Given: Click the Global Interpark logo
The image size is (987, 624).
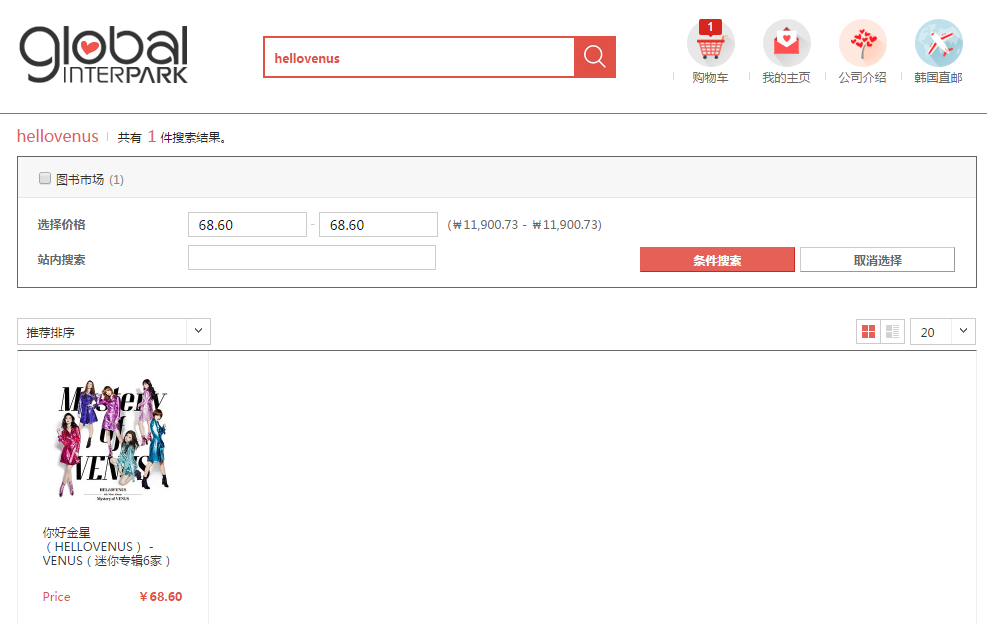Looking at the screenshot, I should [104, 55].
